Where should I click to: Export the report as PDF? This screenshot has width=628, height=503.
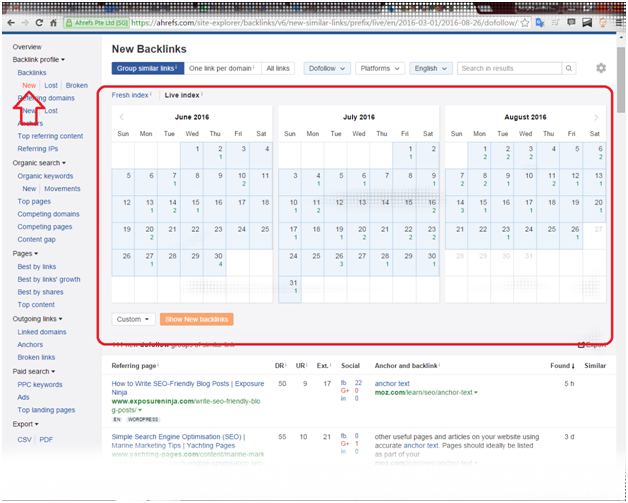(46, 439)
